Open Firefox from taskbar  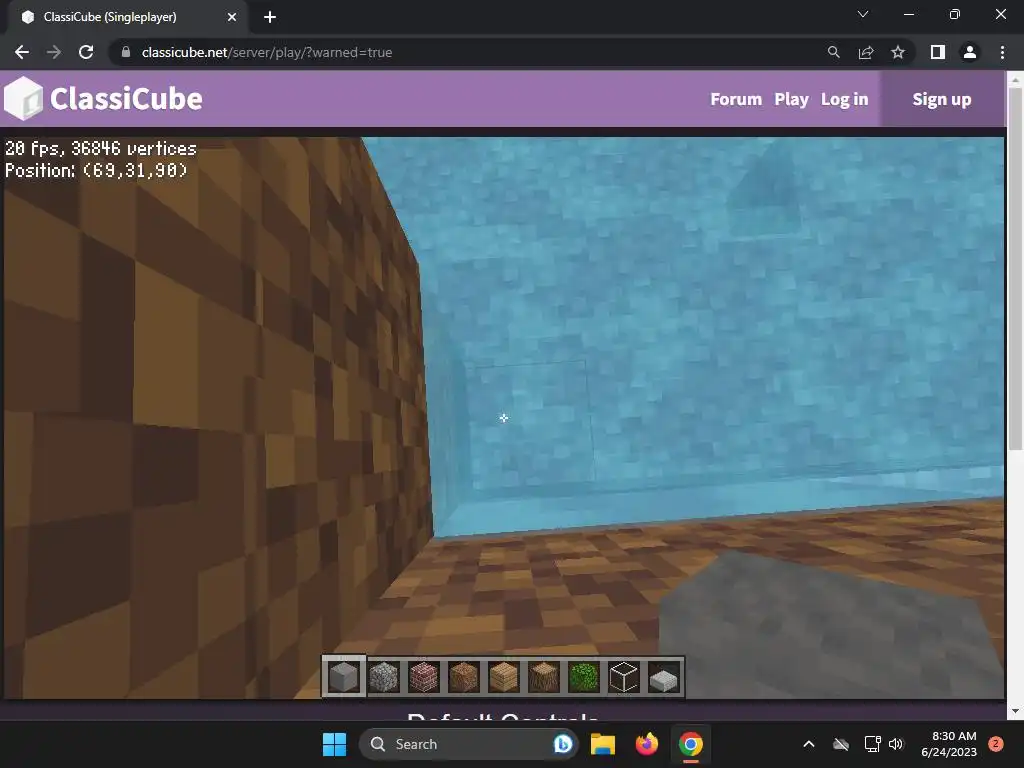pos(647,744)
